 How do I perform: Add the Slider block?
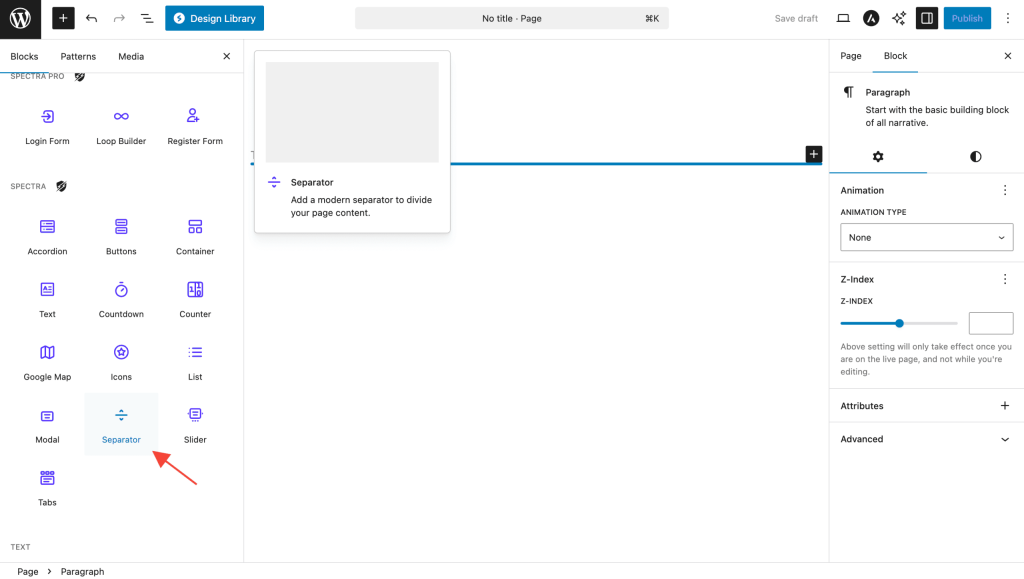click(195, 424)
